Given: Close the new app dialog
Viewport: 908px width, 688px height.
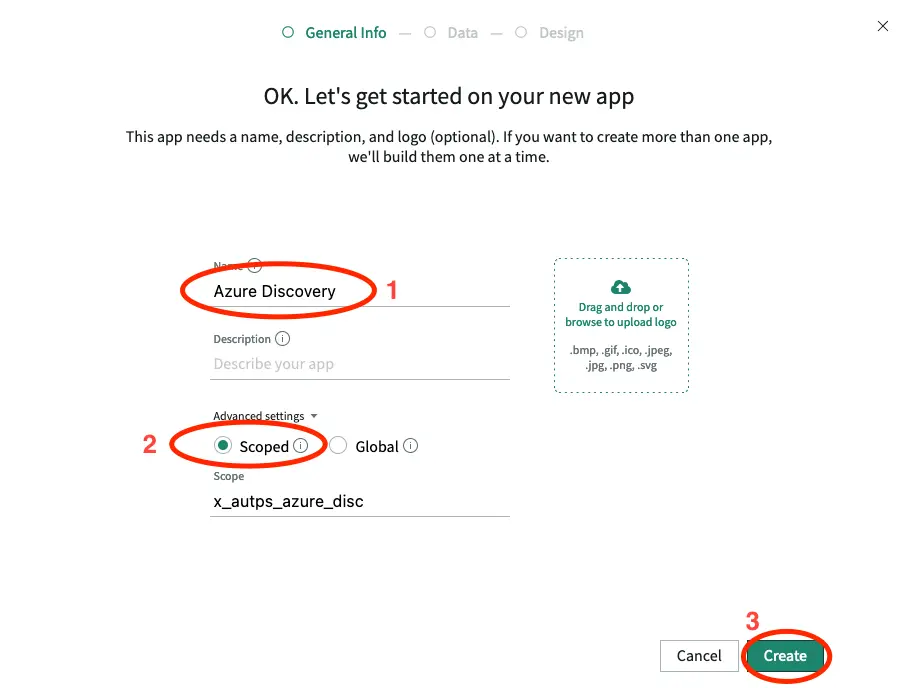Looking at the screenshot, I should [883, 26].
